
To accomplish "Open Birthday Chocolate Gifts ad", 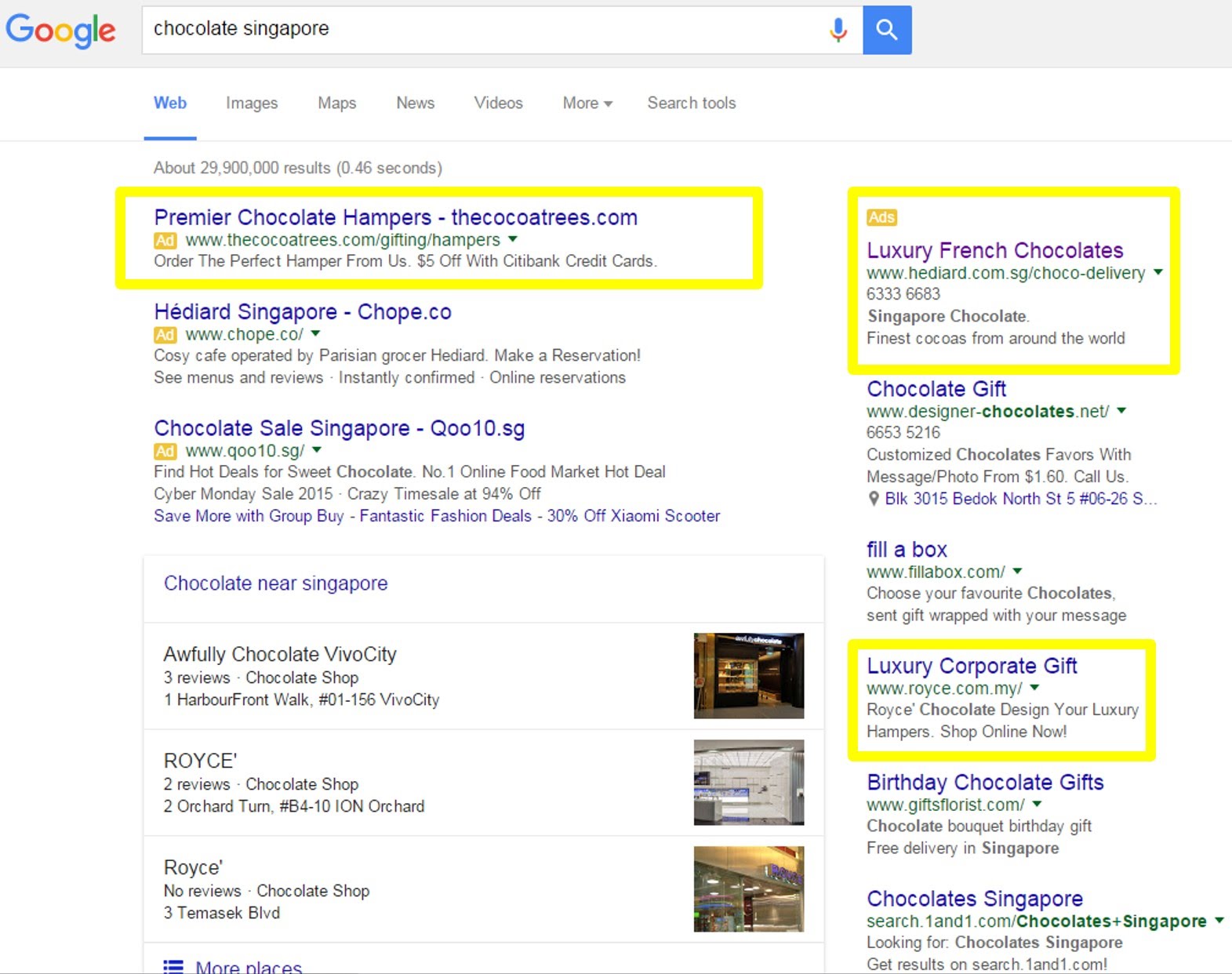I will (x=985, y=783).
